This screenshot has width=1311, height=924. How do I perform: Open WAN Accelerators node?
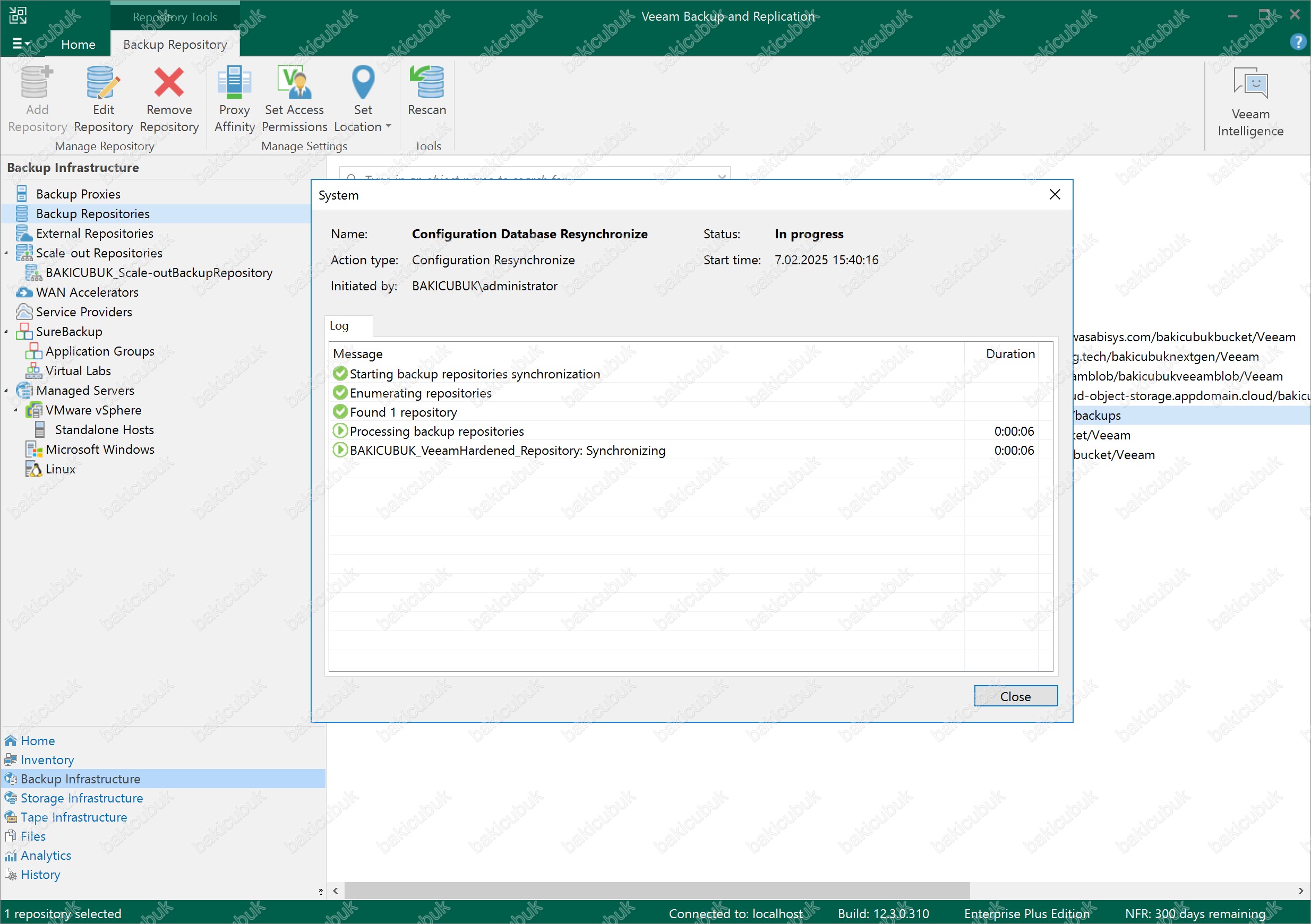[x=87, y=292]
